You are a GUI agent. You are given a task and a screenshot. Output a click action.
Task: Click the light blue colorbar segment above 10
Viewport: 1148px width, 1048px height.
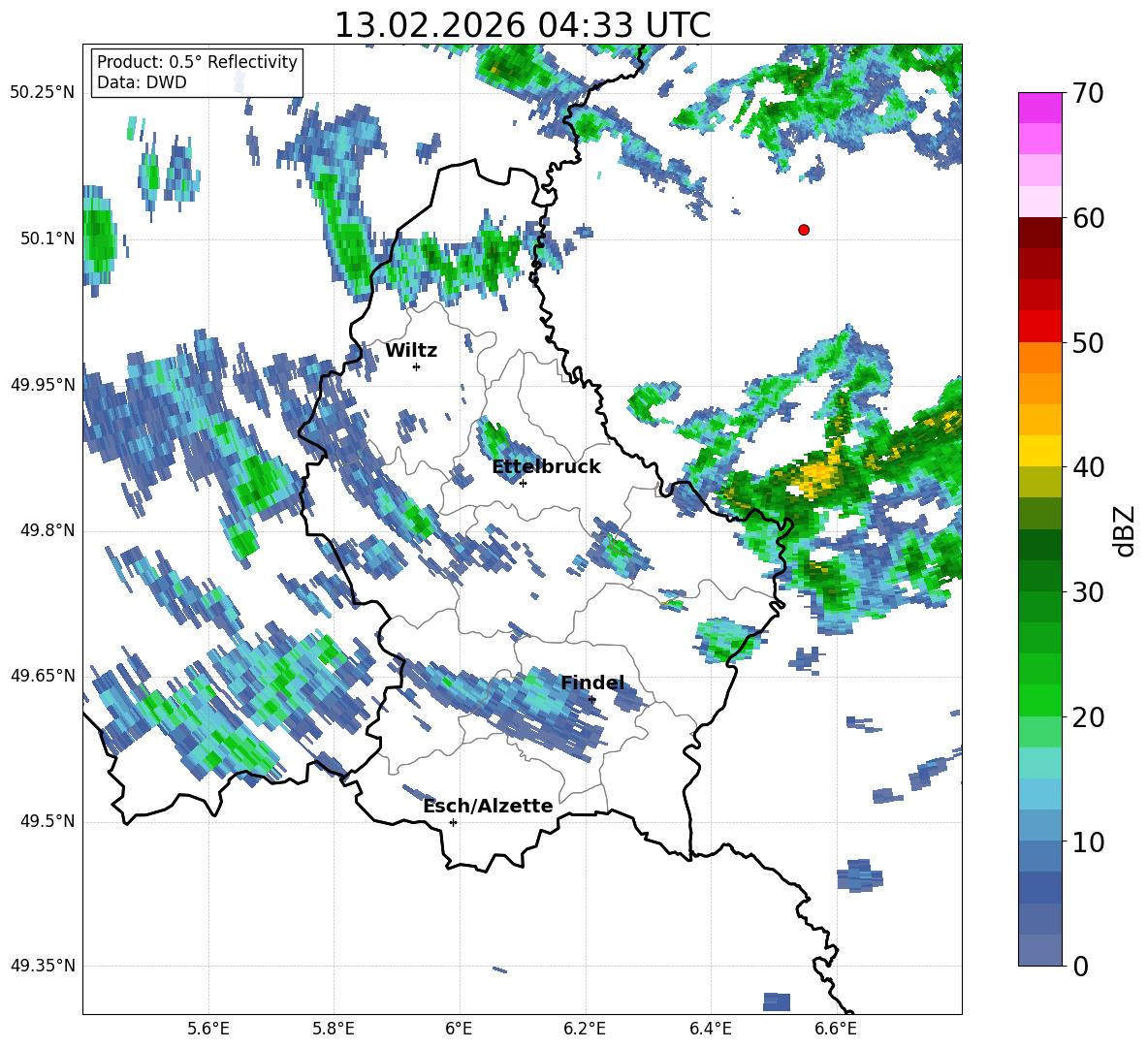point(1039,793)
